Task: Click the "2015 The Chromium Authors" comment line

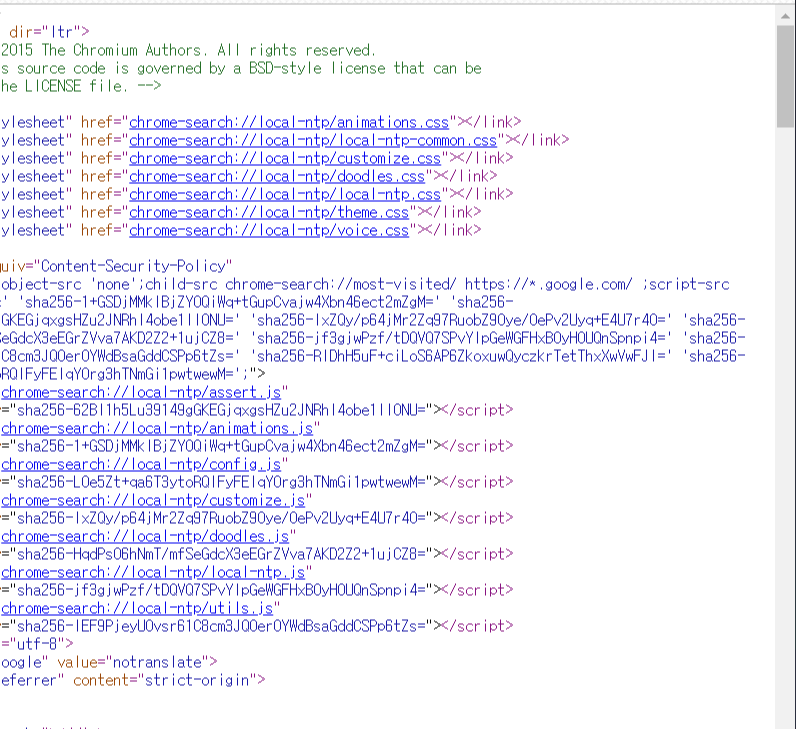Action: click(188, 50)
